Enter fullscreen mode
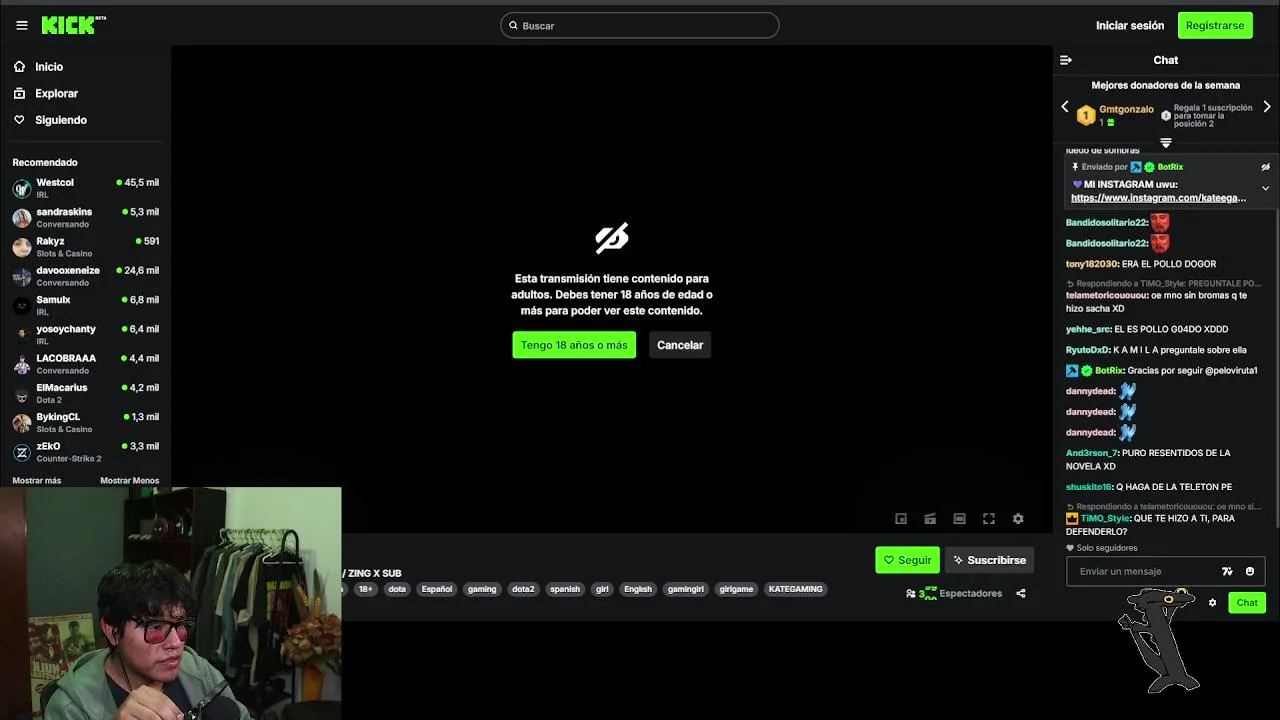1280x720 pixels. pyautogui.click(x=989, y=519)
